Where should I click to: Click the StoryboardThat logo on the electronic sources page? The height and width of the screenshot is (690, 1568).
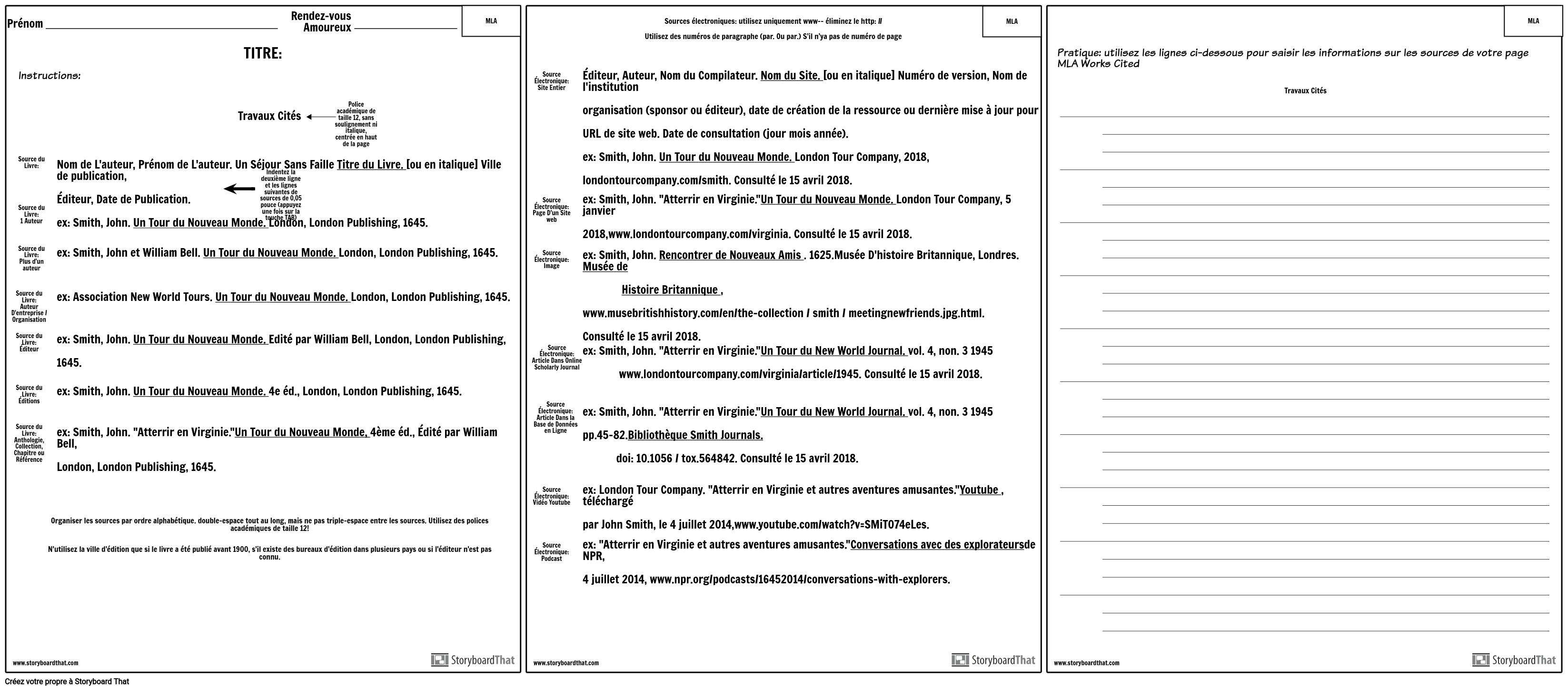993,660
